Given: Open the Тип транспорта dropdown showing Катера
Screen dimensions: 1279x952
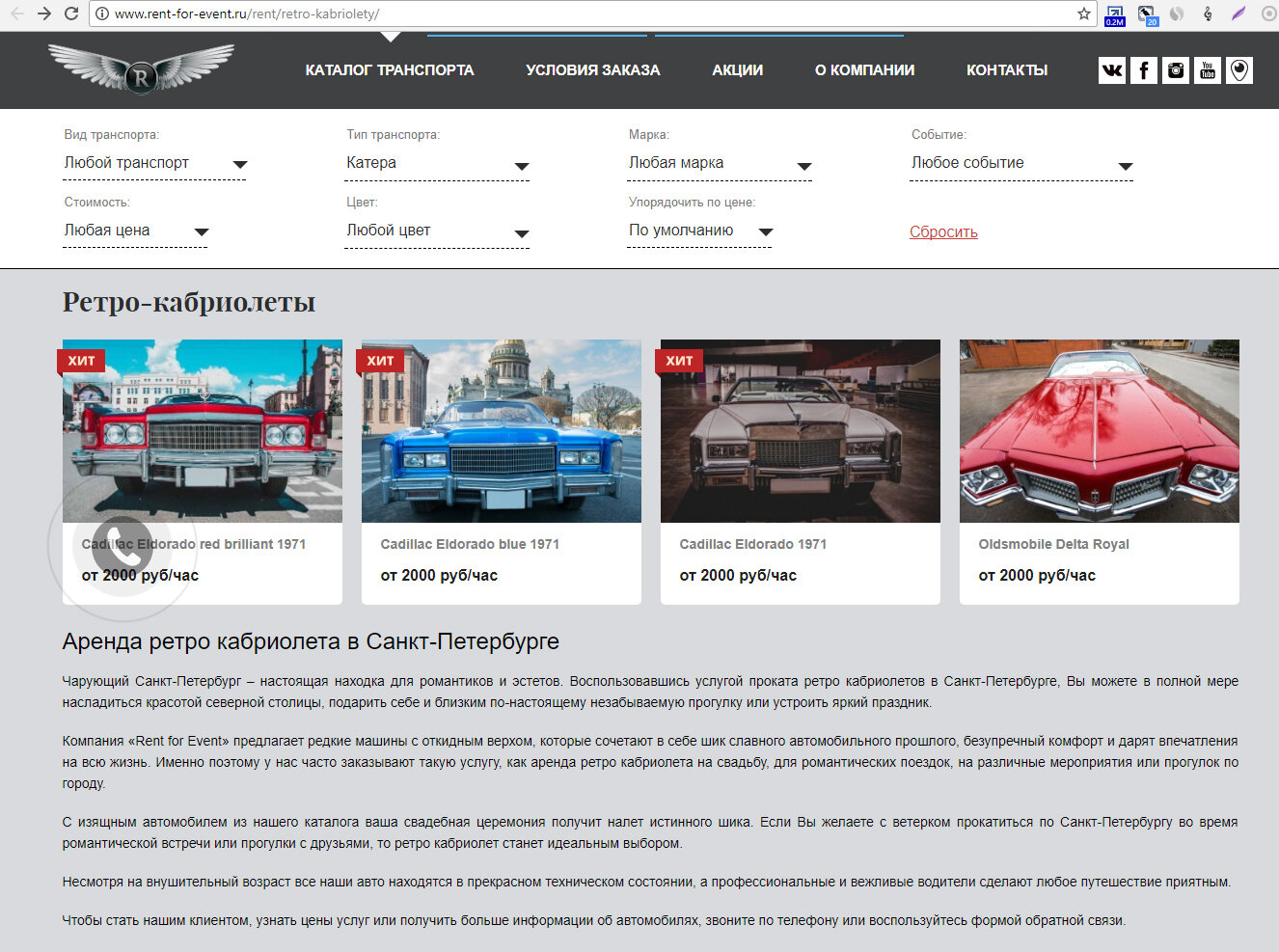Looking at the screenshot, I should 438,163.
